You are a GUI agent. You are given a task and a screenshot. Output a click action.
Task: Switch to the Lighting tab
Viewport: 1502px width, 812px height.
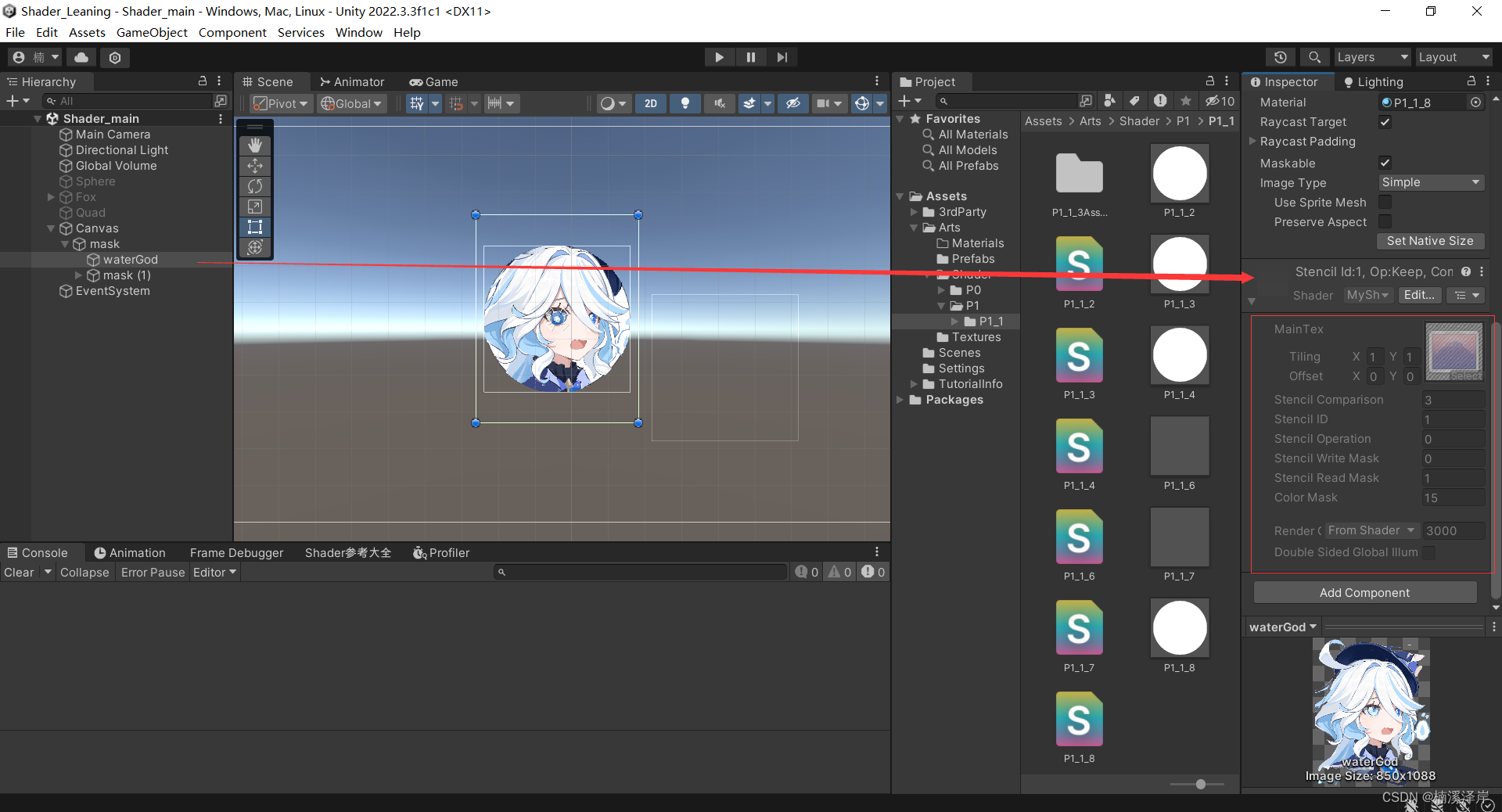tap(1374, 82)
